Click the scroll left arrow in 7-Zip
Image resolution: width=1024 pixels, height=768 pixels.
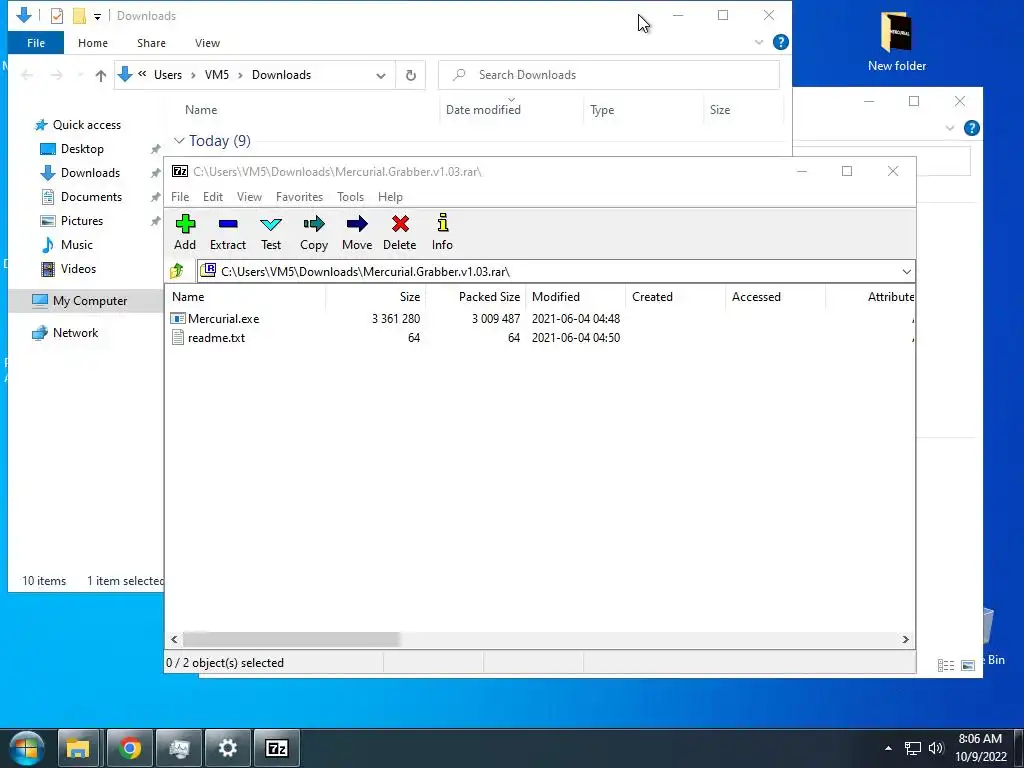tap(174, 639)
